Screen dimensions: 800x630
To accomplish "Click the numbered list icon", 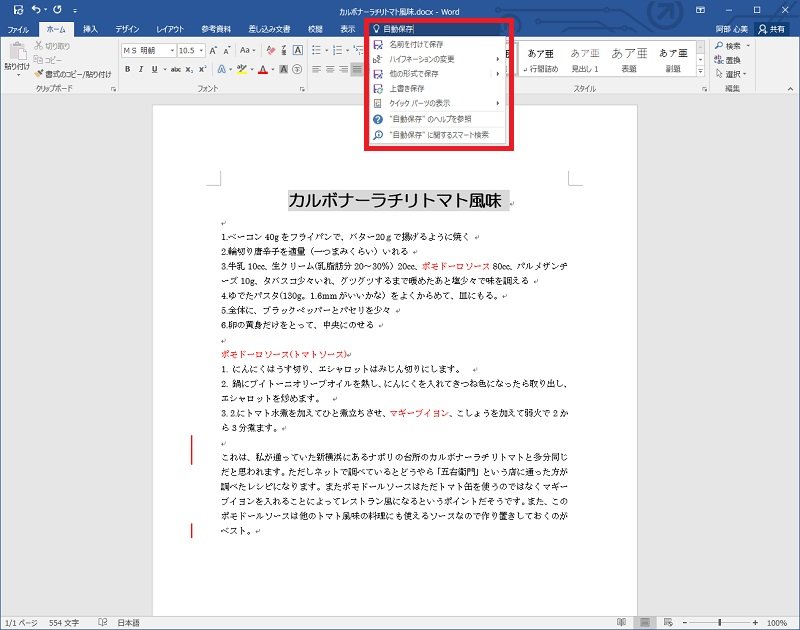I will pos(337,51).
